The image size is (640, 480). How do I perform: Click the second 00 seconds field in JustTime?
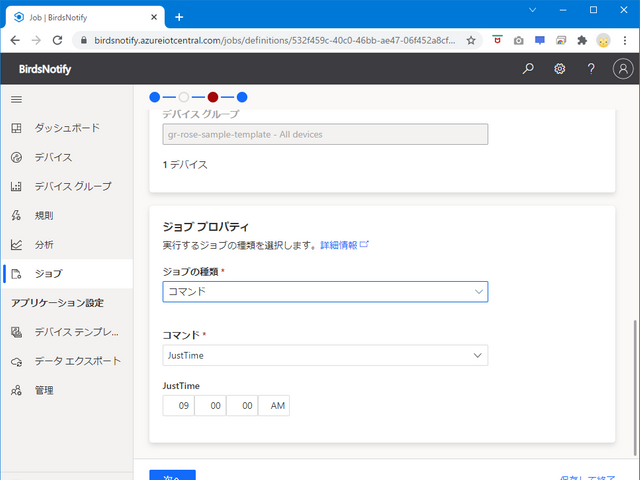click(x=242, y=405)
